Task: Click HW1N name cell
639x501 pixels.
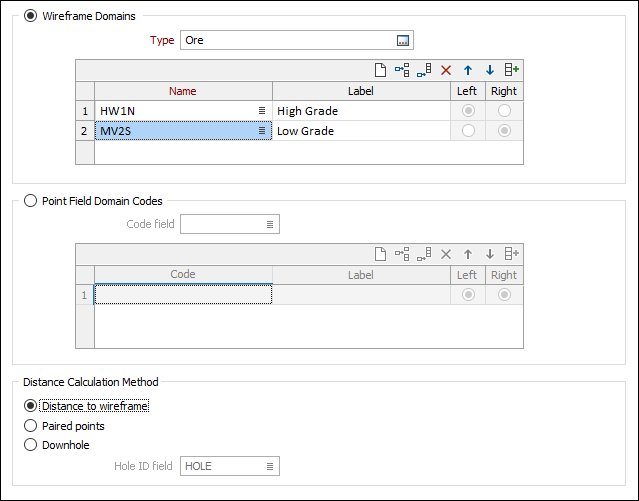Action: (183, 111)
